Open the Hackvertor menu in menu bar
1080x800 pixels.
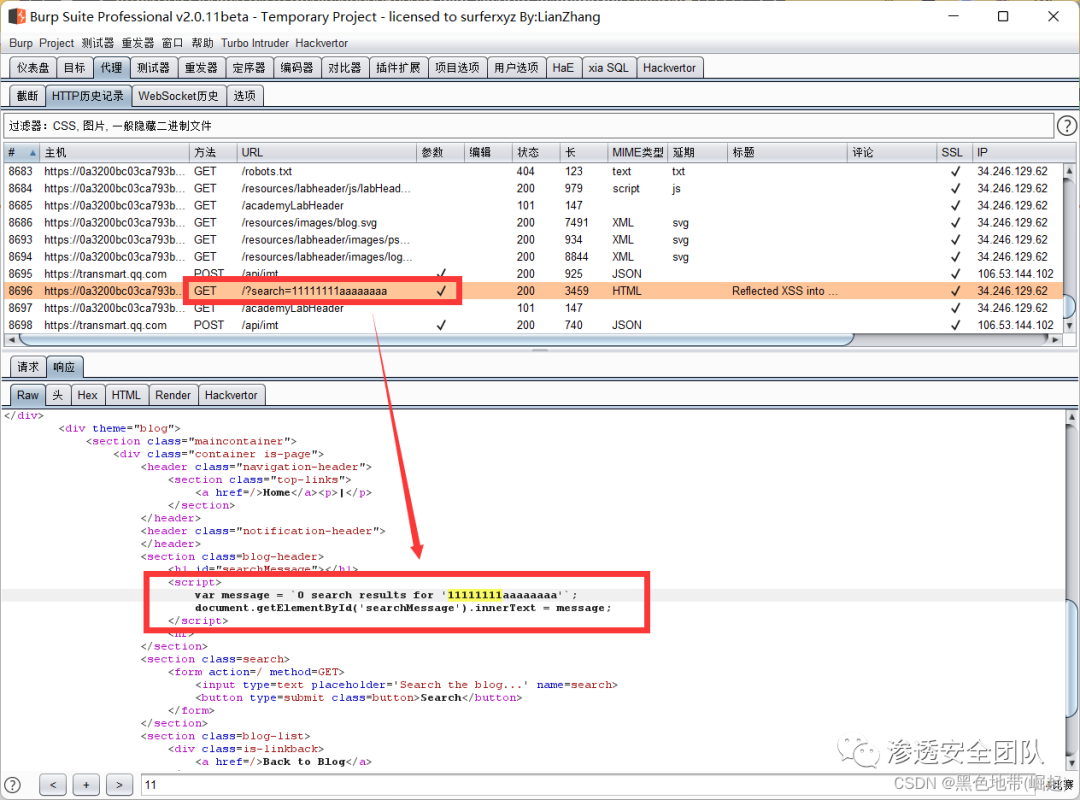point(322,43)
